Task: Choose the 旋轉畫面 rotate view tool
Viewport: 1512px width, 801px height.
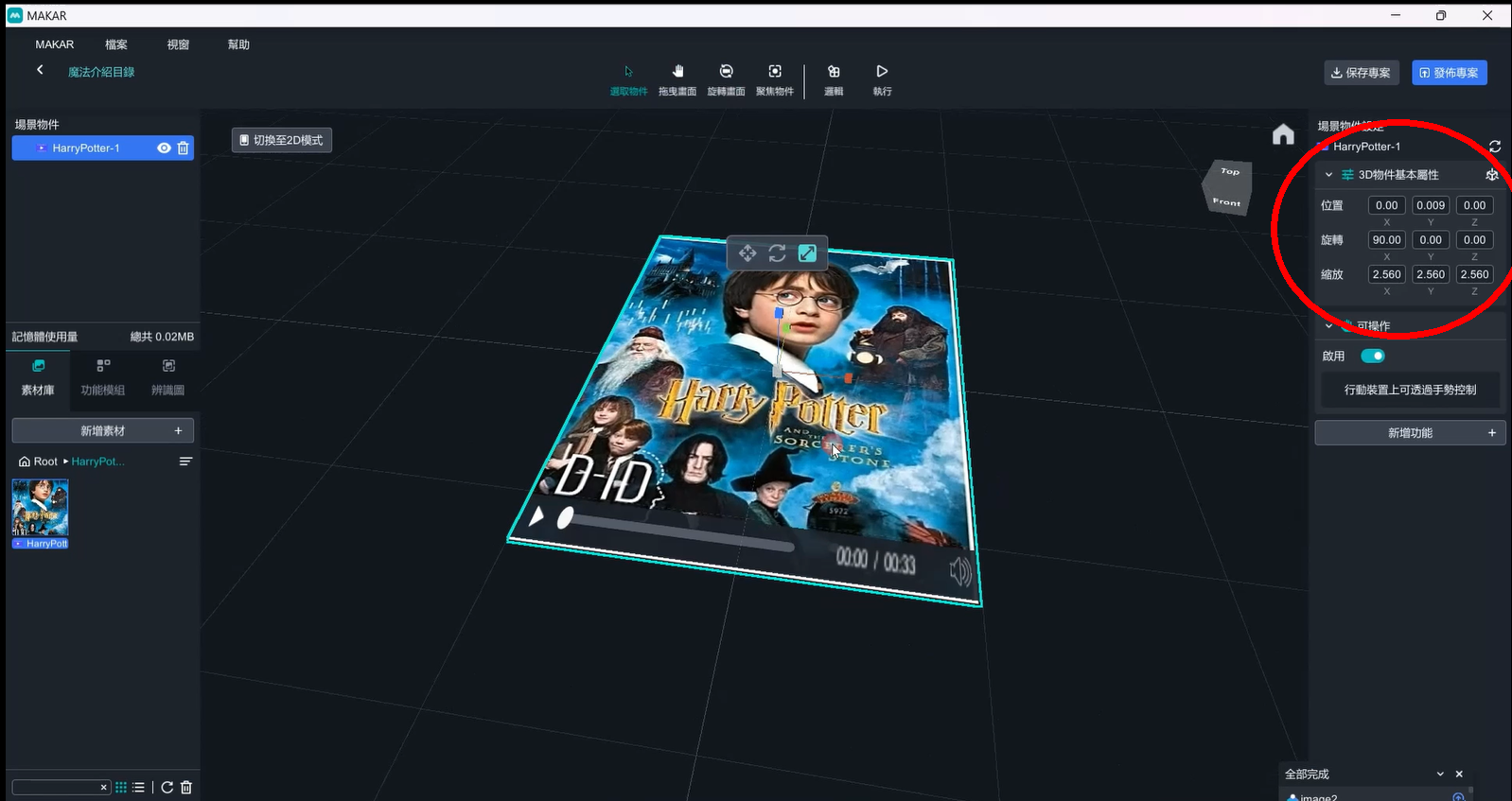Action: (726, 78)
